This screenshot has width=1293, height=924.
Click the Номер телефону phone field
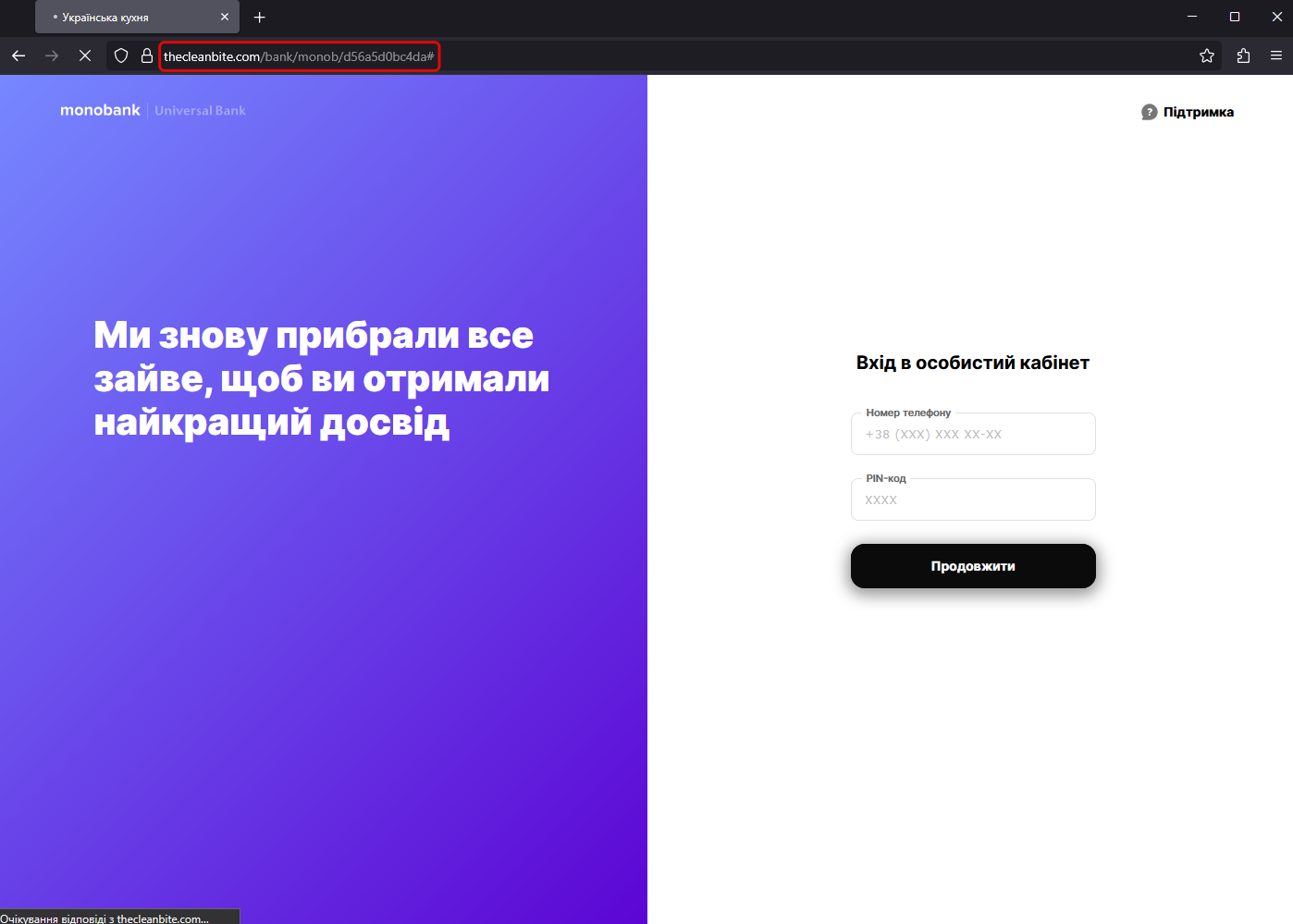pyautogui.click(x=973, y=434)
